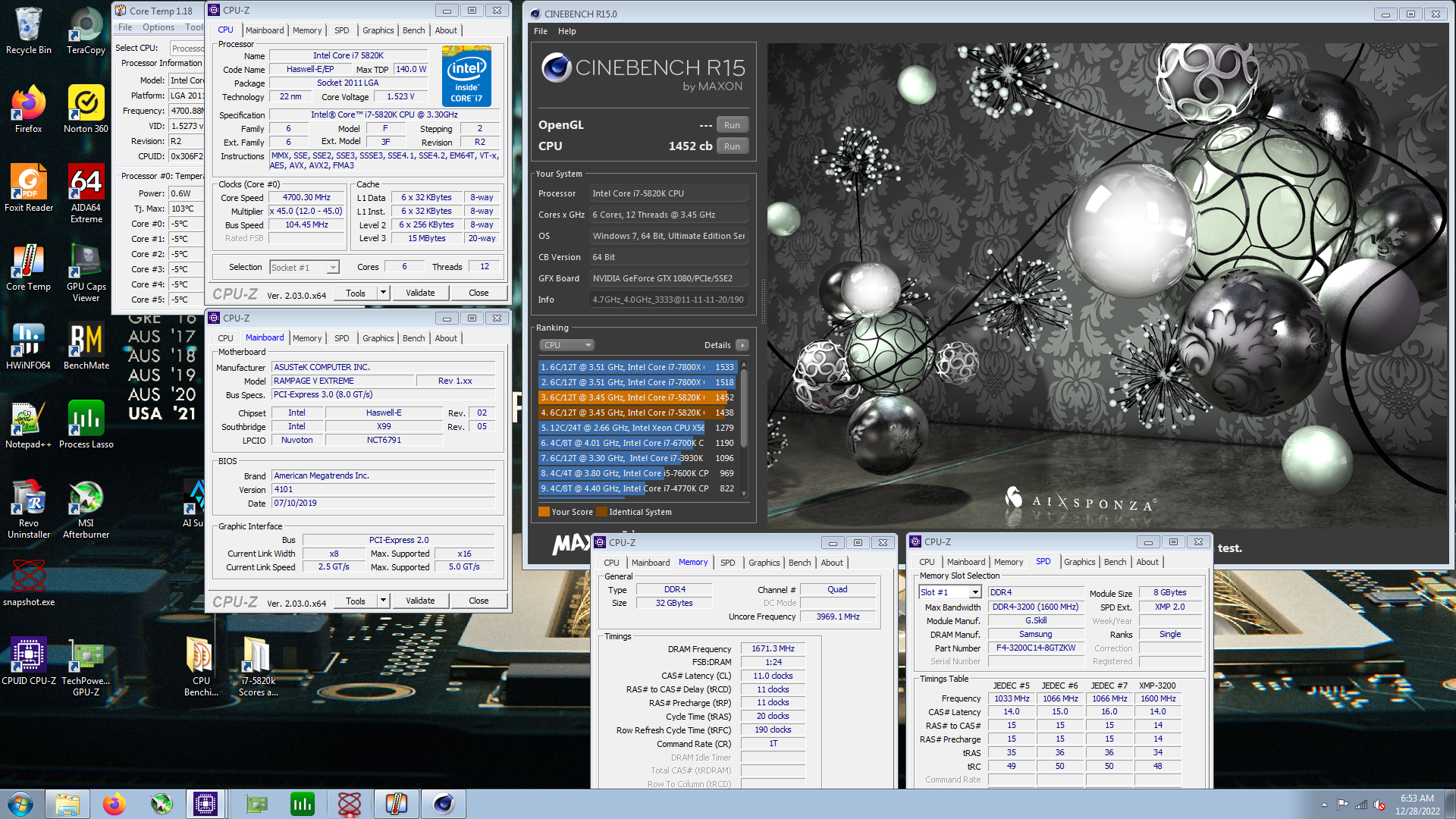Open the TechPowerUp GPU-Z desktop icon
The height and width of the screenshot is (819, 1456).
coord(86,667)
